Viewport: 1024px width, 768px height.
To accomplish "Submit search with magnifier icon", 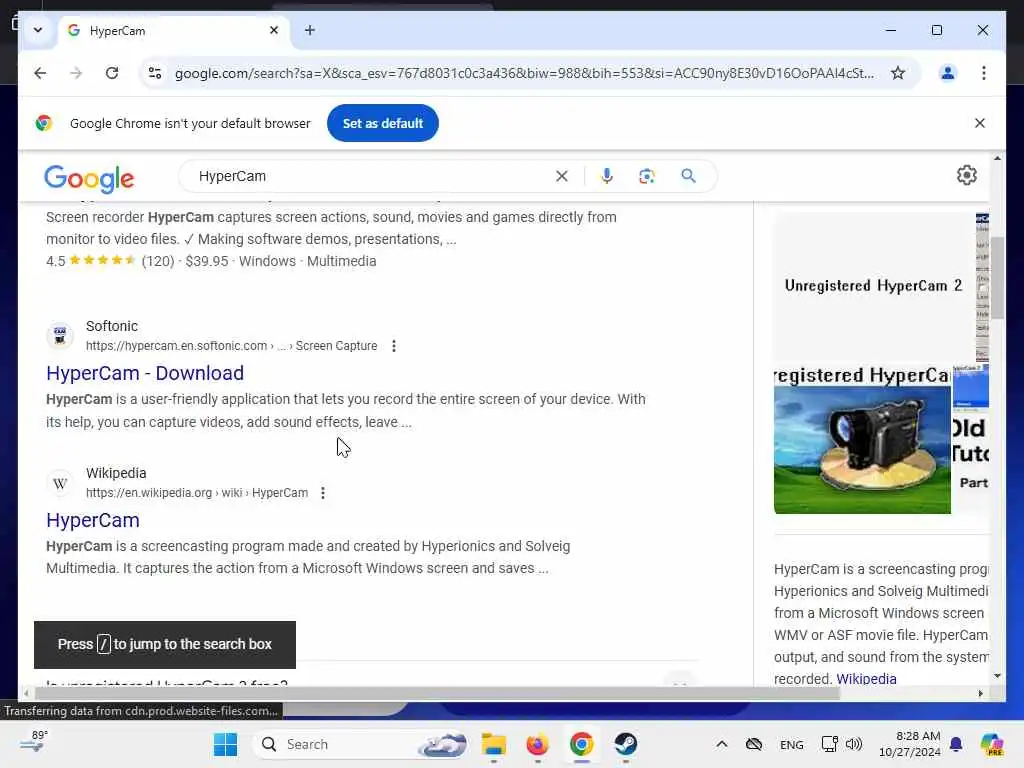I will tap(688, 176).
